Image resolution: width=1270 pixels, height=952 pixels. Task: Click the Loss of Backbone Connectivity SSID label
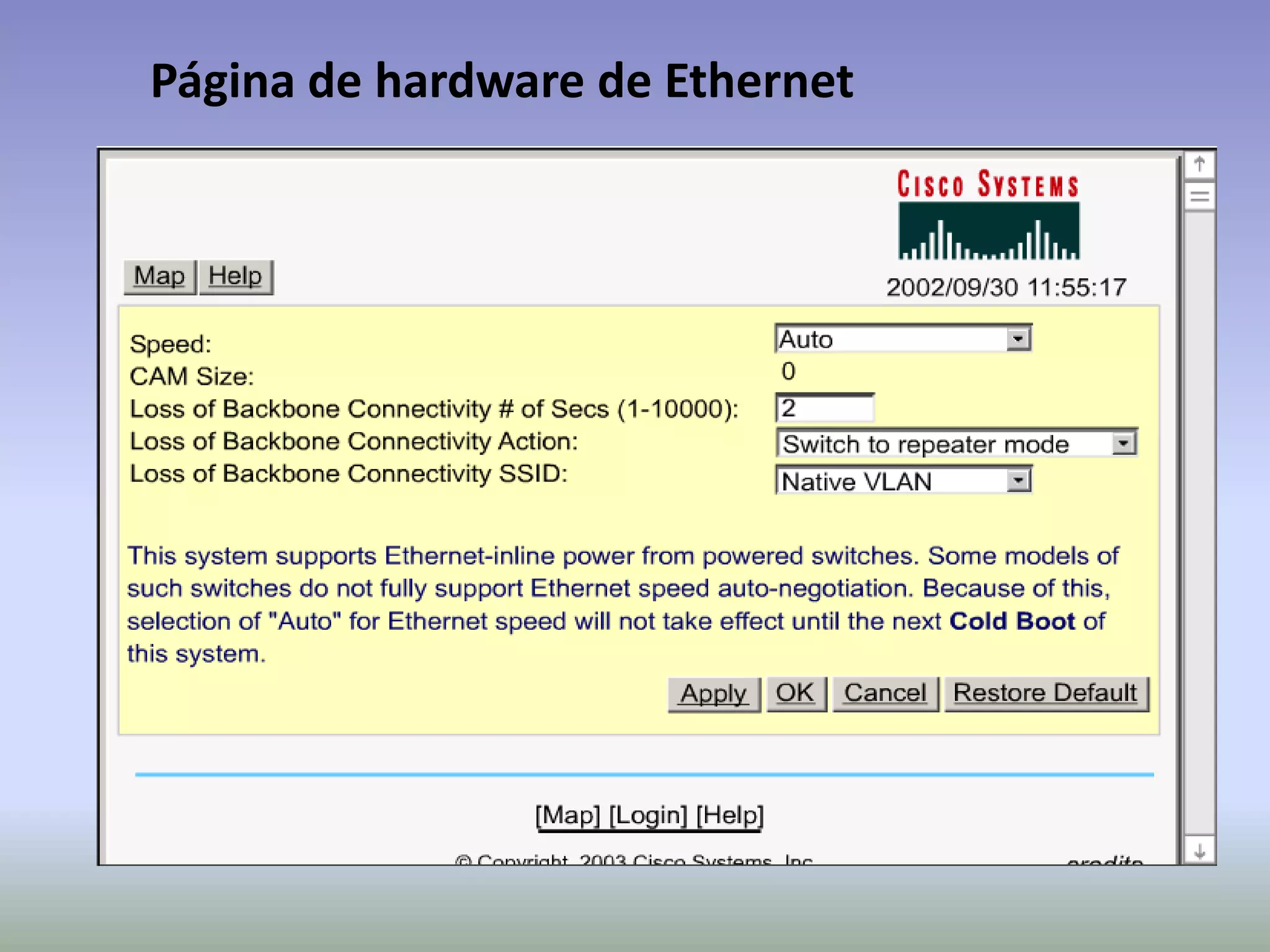click(x=349, y=474)
